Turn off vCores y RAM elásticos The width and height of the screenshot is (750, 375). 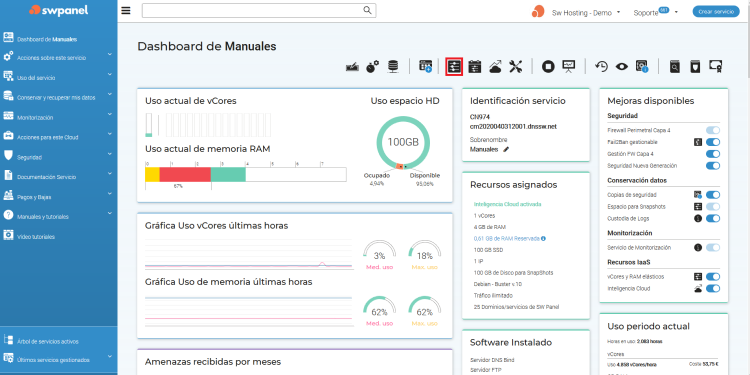click(713, 276)
